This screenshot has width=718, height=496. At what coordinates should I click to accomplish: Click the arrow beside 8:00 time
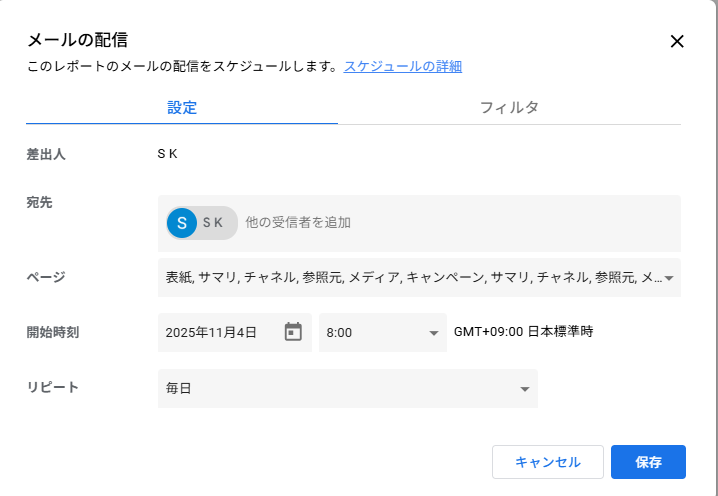[434, 333]
